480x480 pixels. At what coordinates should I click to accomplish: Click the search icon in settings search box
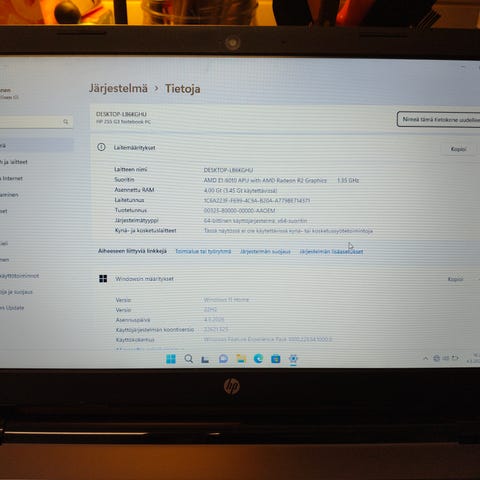coord(66,122)
